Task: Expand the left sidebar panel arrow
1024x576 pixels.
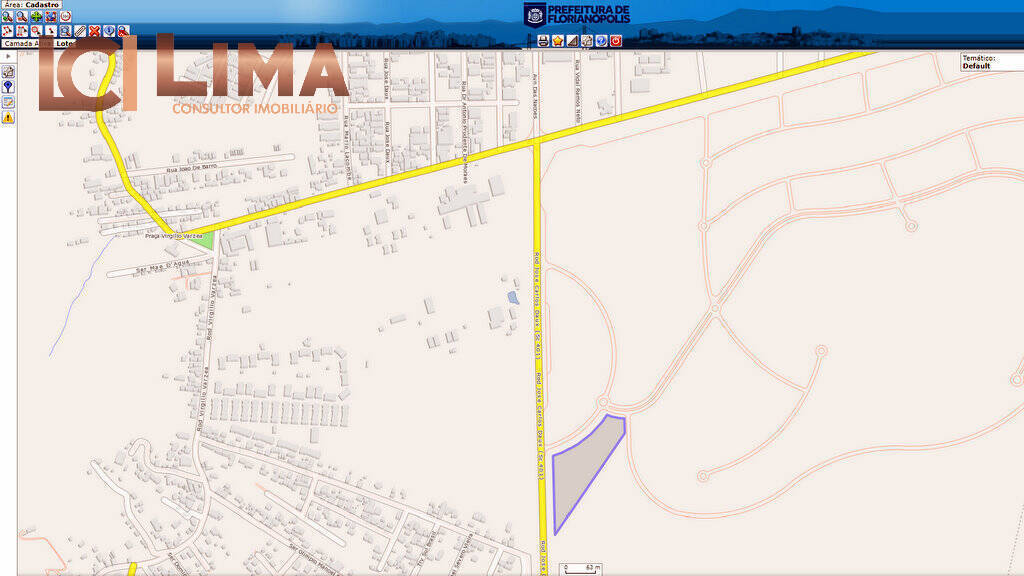Action: [8, 56]
